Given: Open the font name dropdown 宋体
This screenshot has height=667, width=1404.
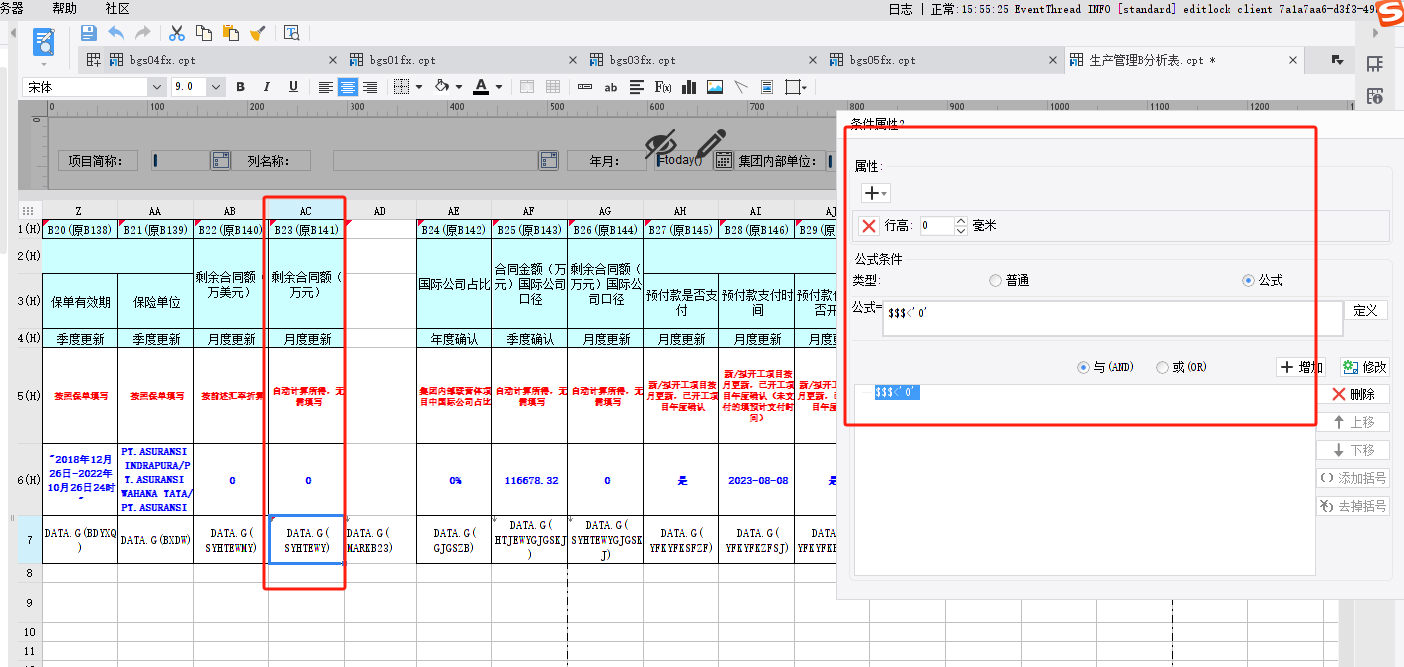Looking at the screenshot, I should click(157, 87).
